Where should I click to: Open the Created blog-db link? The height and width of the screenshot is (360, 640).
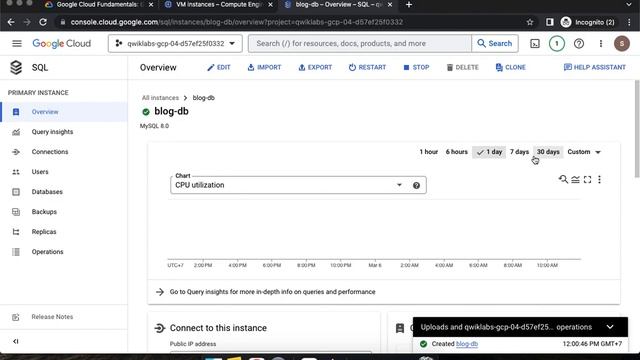coord(467,344)
